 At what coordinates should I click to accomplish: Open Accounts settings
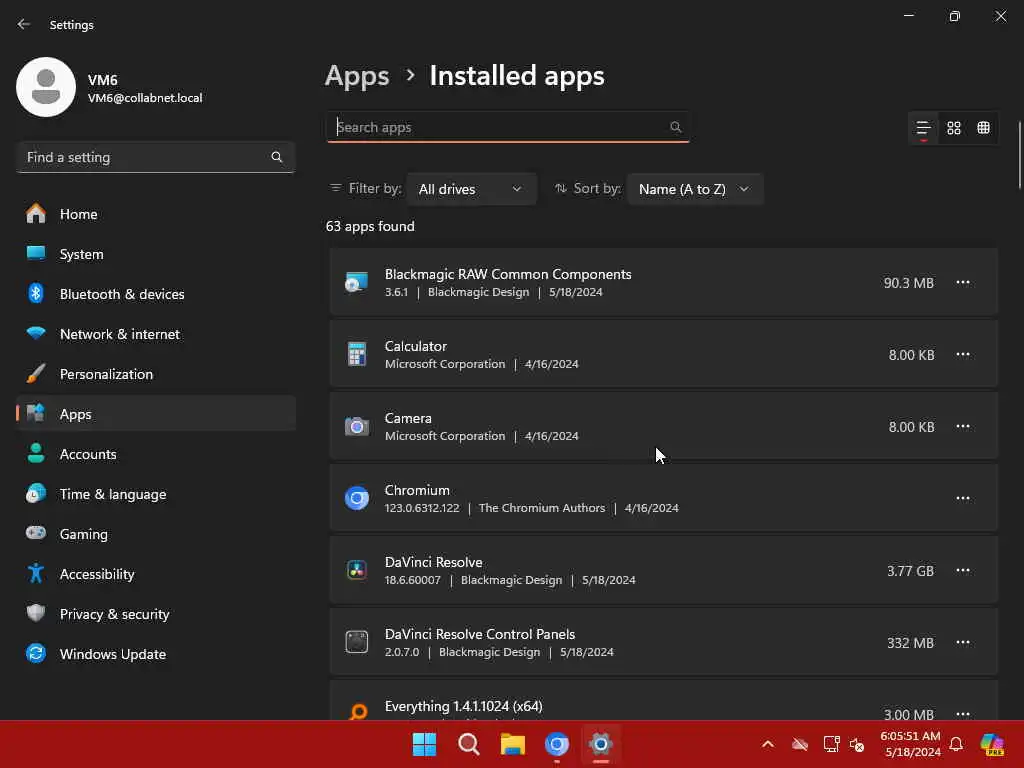pos(156,454)
